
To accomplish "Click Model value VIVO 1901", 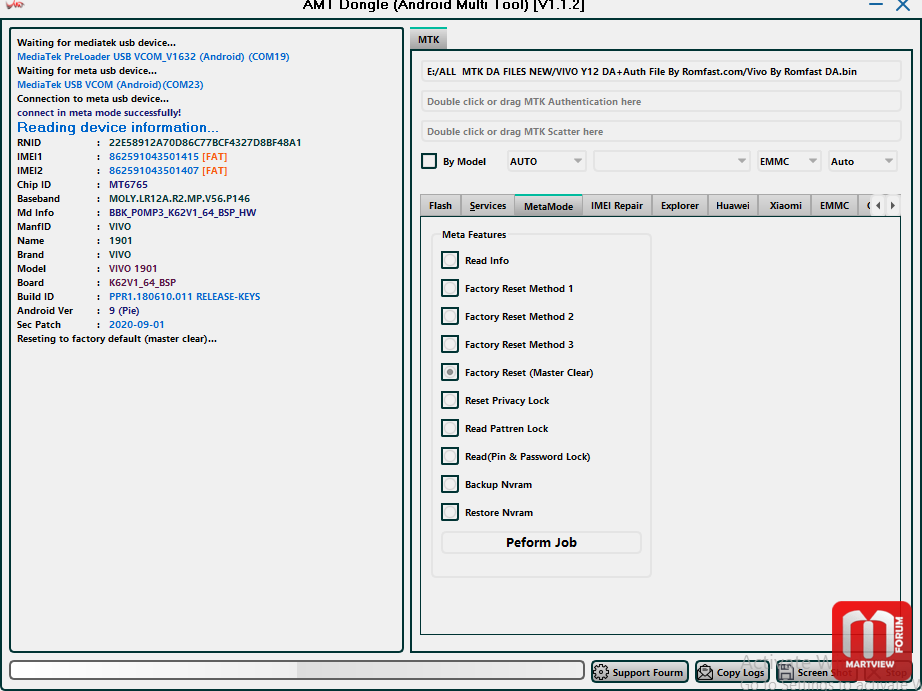I will [x=133, y=269].
